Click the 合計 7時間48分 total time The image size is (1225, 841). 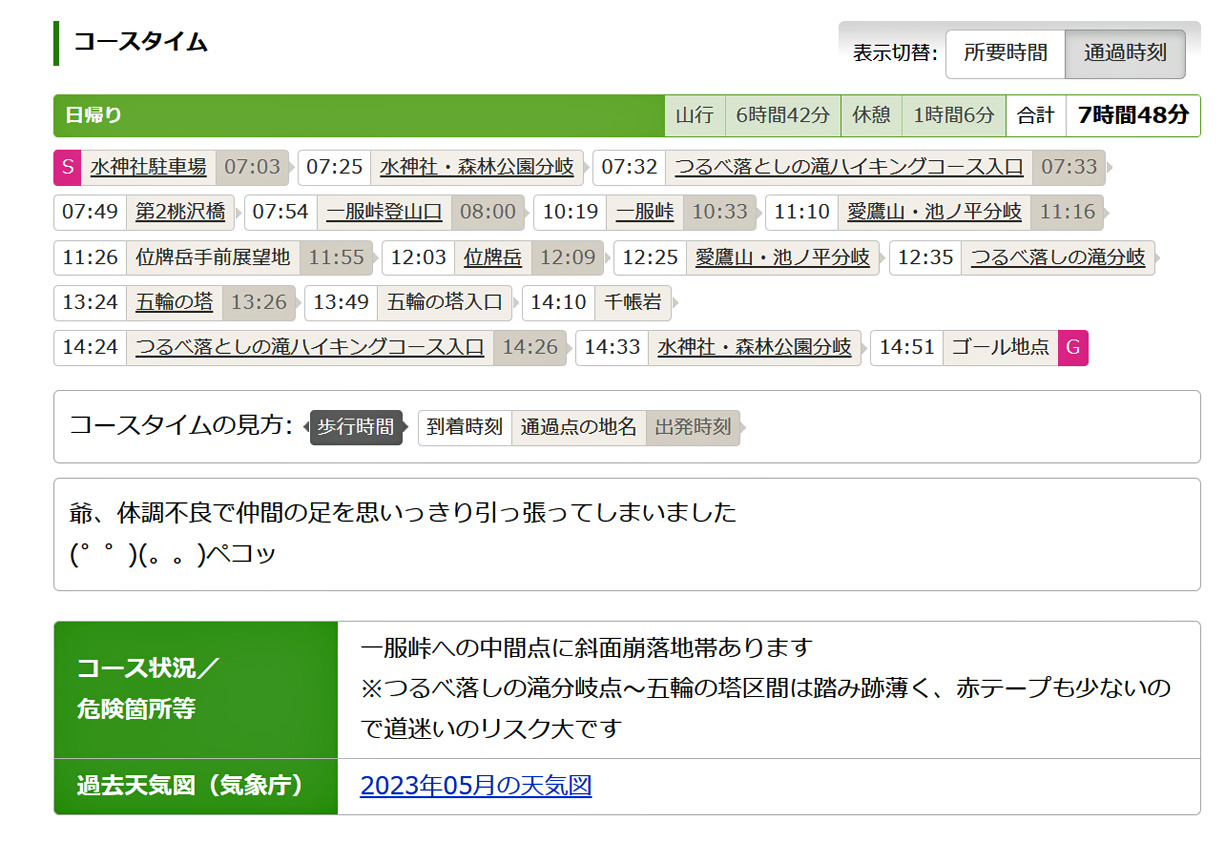pyautogui.click(x=1133, y=115)
